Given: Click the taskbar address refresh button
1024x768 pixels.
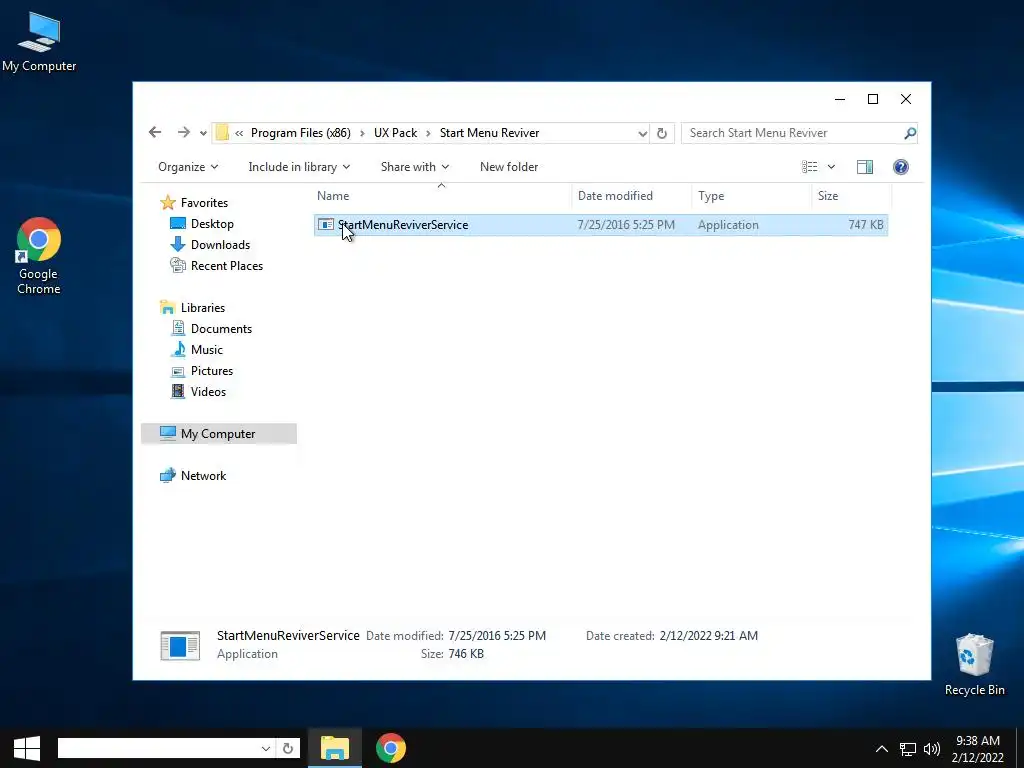Looking at the screenshot, I should [x=288, y=748].
